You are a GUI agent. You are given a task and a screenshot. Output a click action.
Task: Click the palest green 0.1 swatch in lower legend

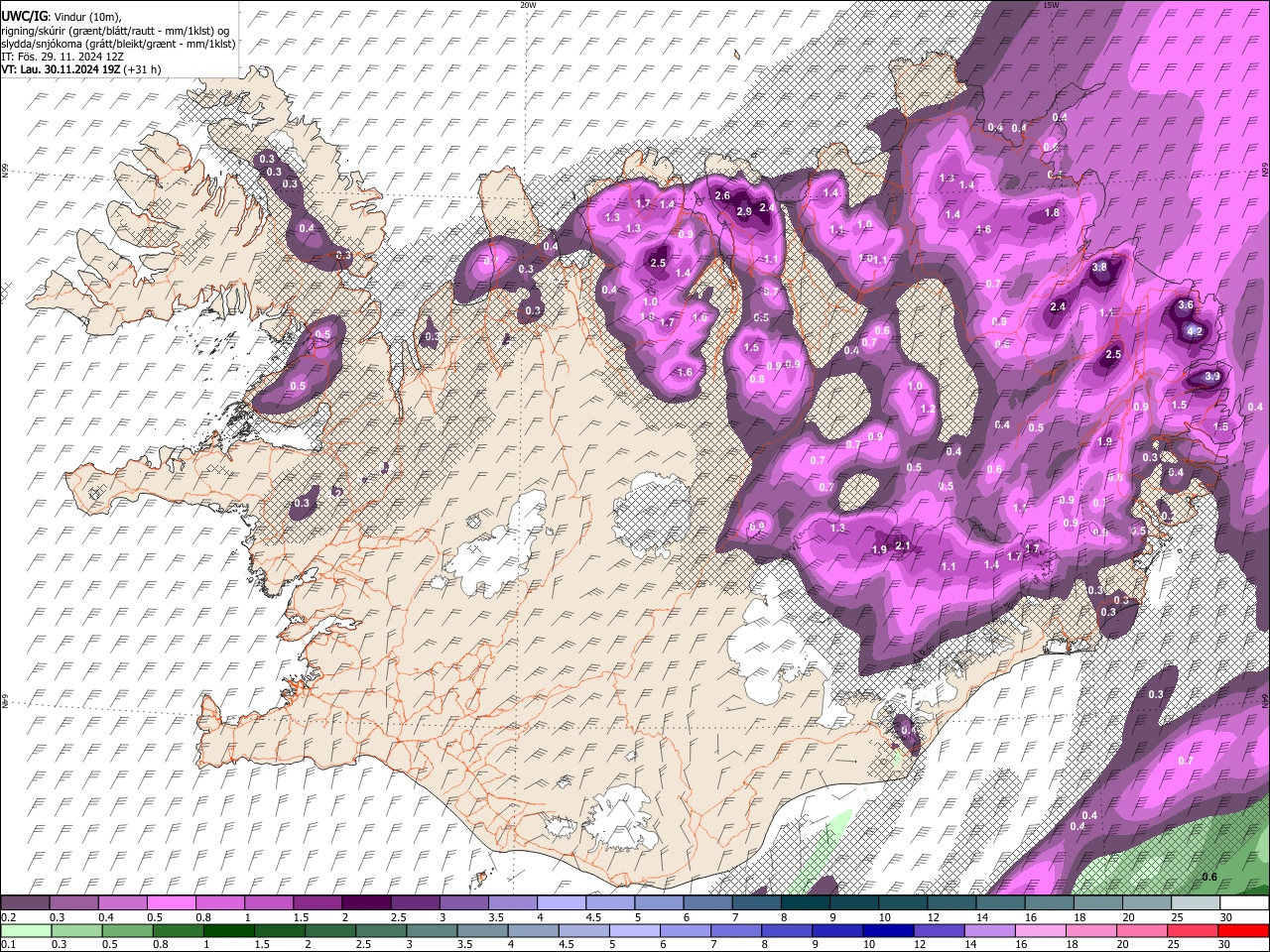pos(26,931)
